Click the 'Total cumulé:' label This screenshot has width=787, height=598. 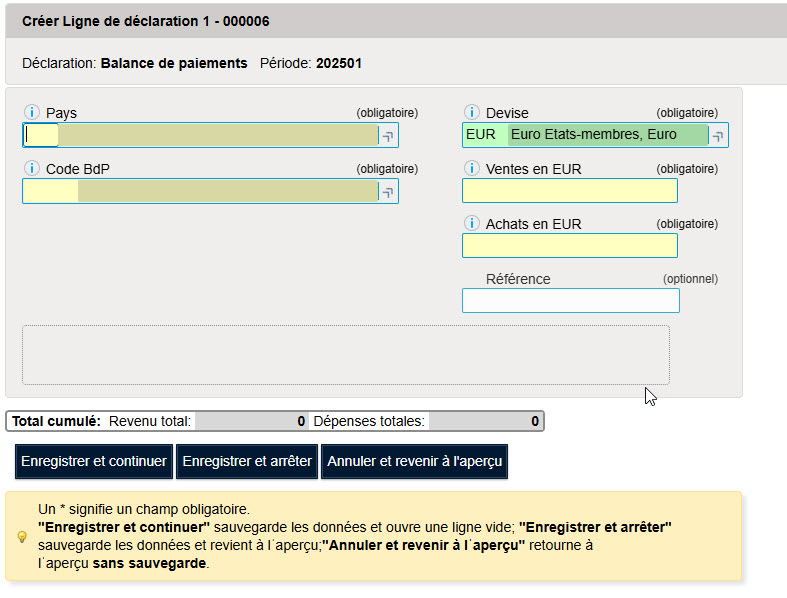click(x=56, y=421)
